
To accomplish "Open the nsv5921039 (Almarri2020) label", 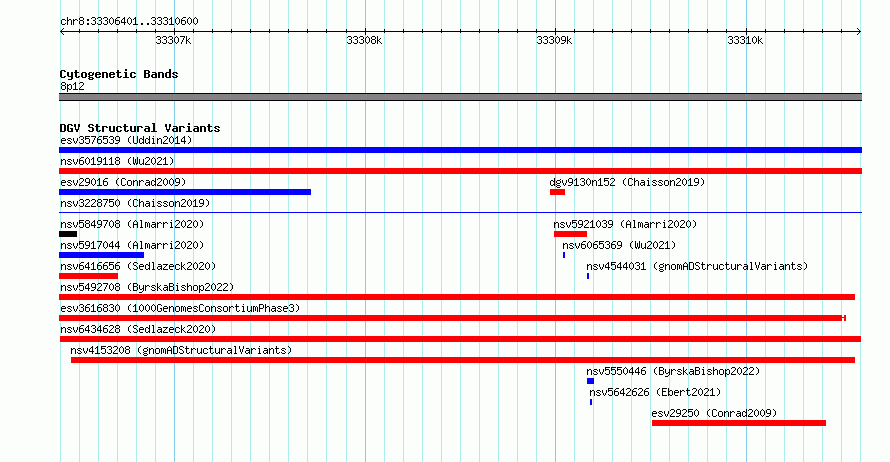I will pyautogui.click(x=625, y=224).
